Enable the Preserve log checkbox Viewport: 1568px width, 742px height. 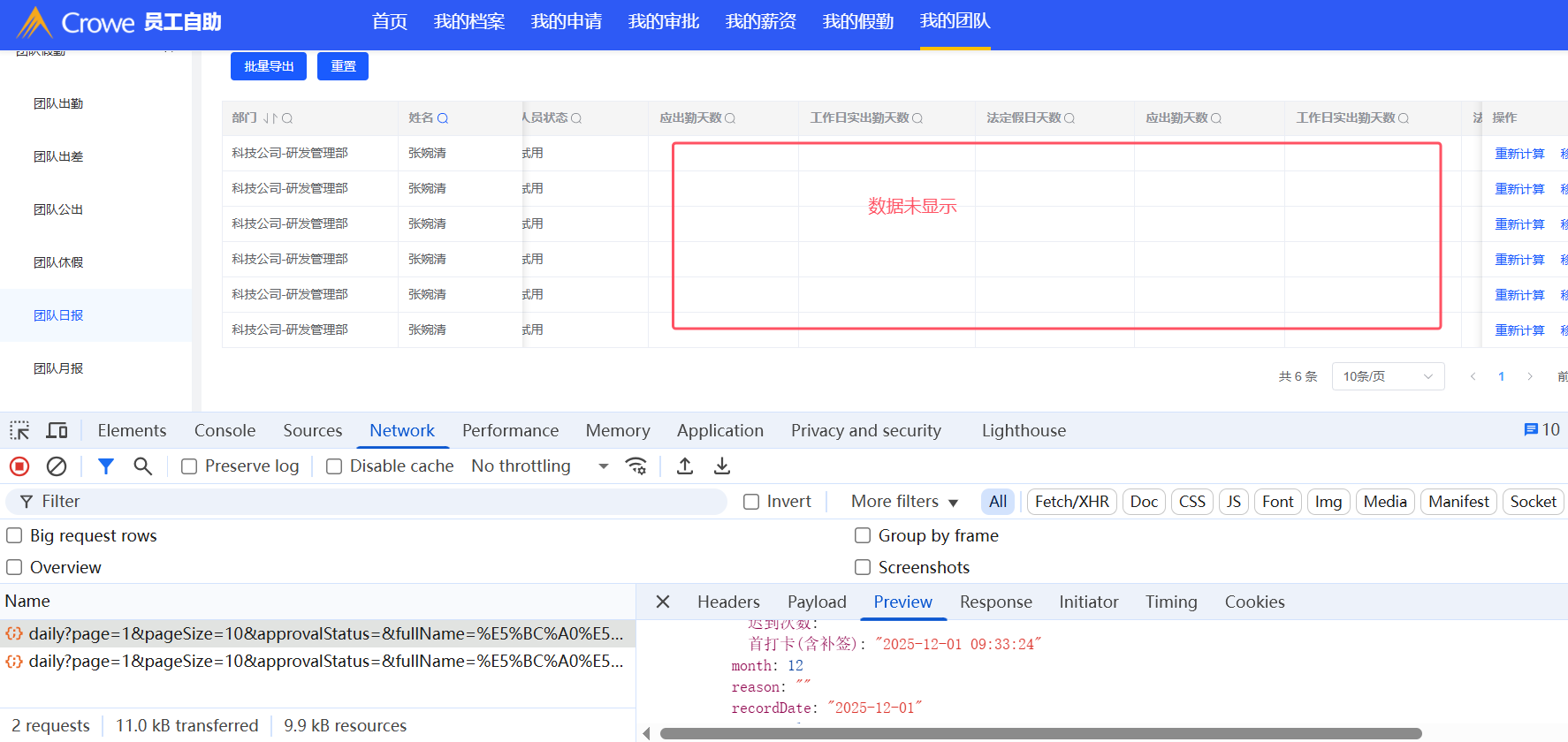pyautogui.click(x=189, y=466)
